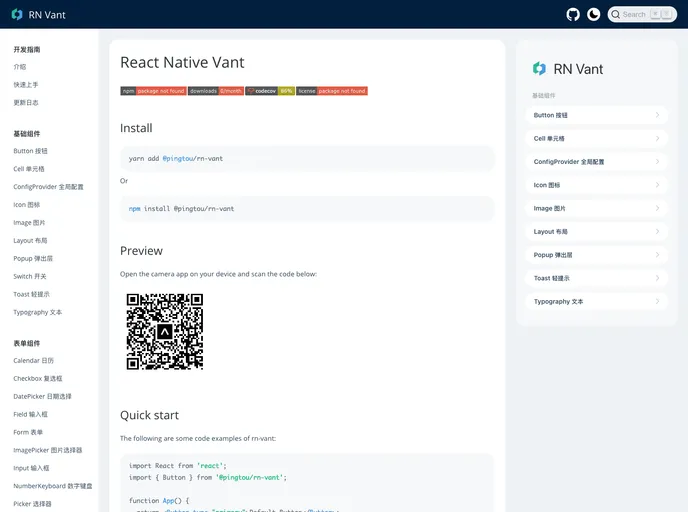Select Typography 文本 in preview panel
Screen dimensions: 688x512
click(596, 301)
